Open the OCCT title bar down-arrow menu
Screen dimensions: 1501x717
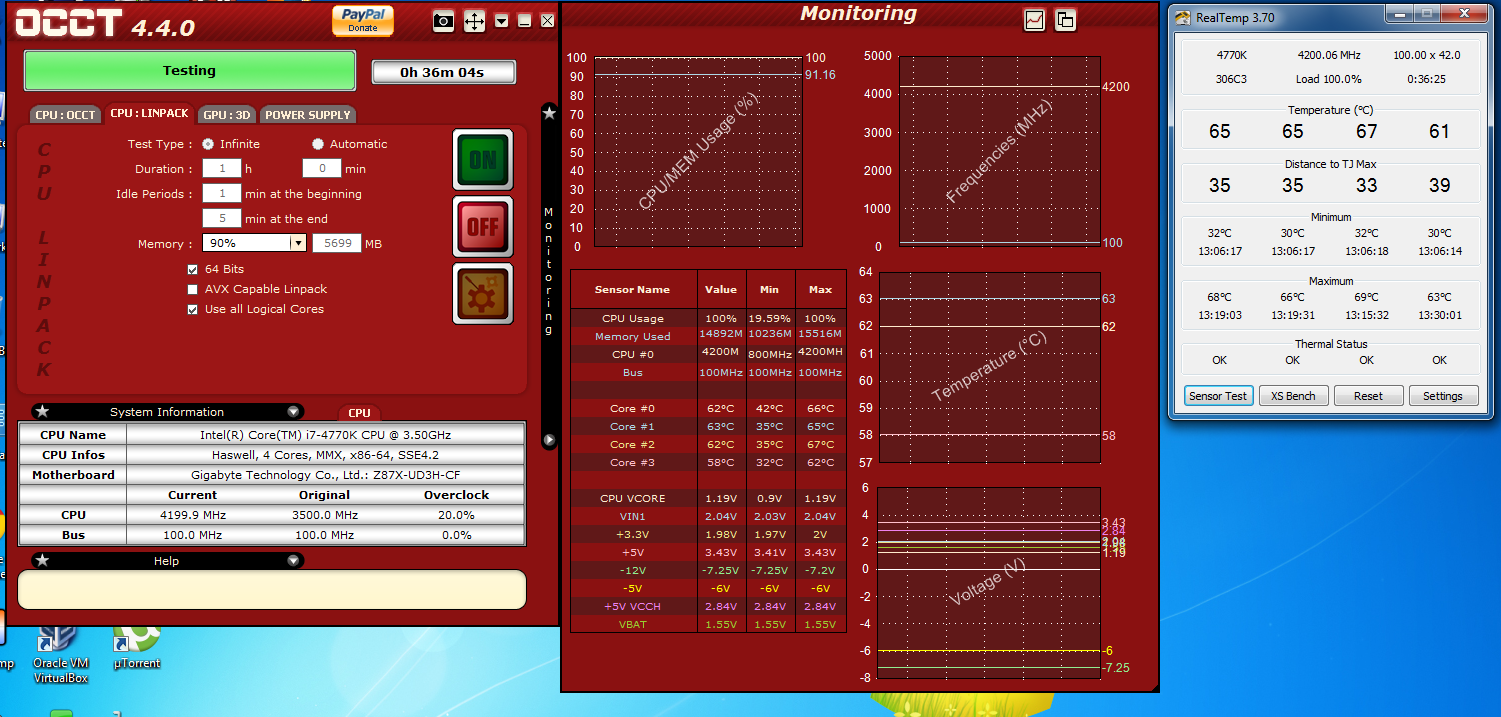coord(502,20)
